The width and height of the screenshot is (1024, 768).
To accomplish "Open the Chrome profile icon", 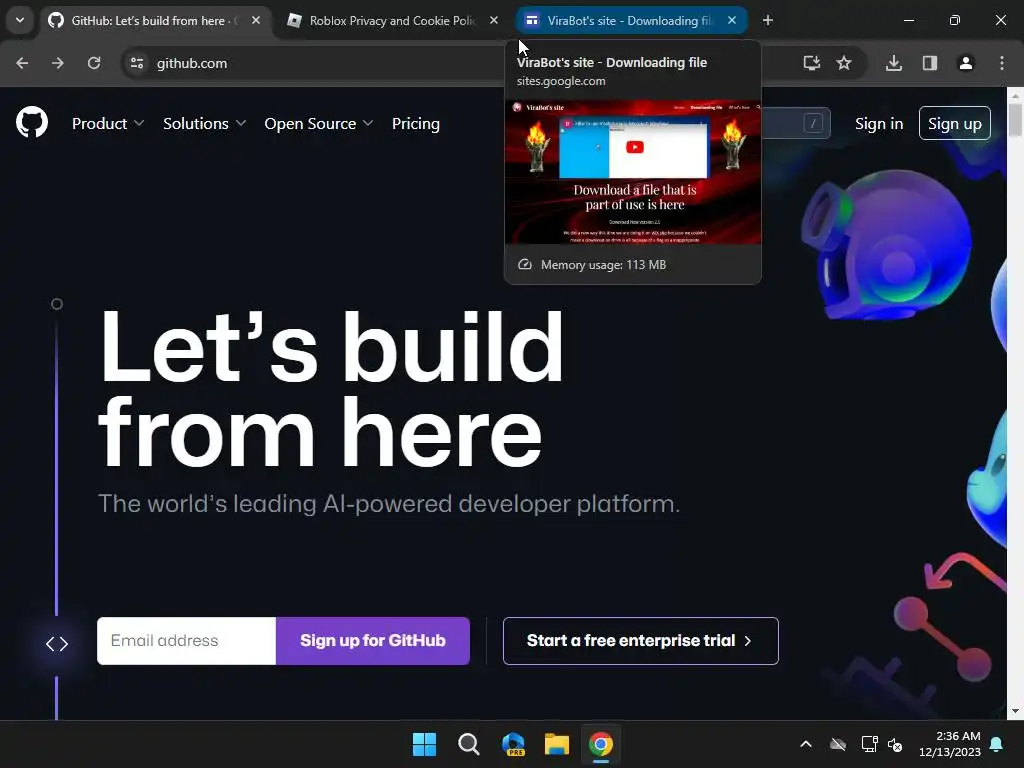I will [966, 63].
